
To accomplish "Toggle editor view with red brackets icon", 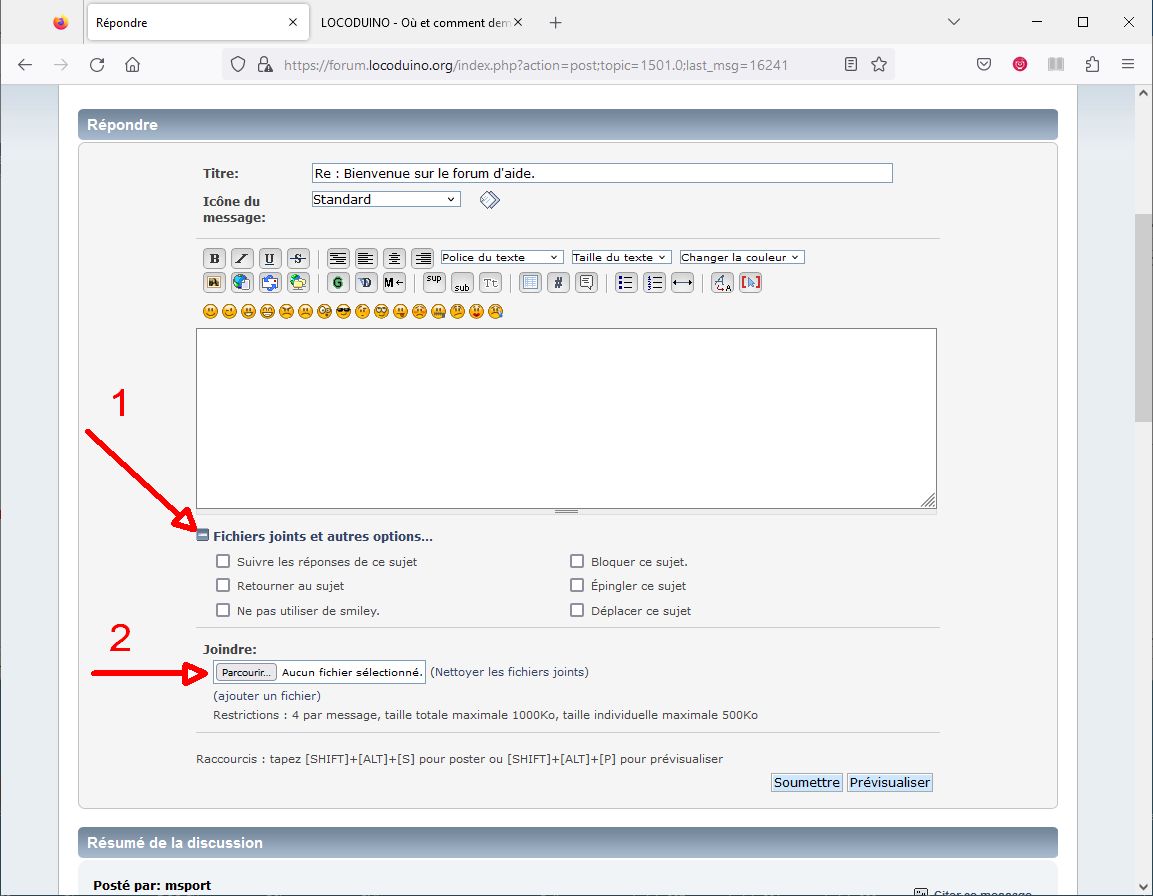I will tap(750, 282).
